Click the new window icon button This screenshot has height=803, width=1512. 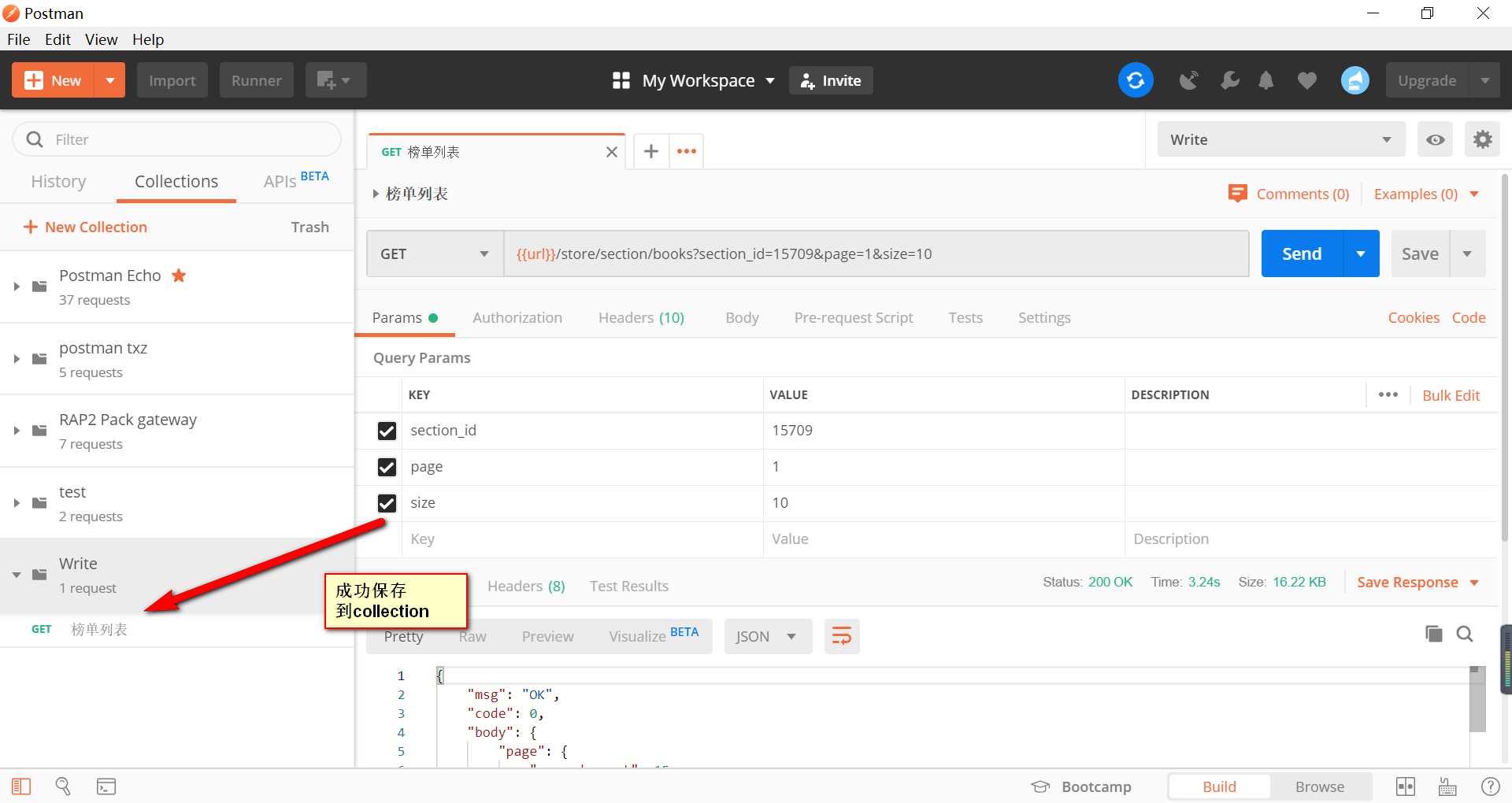(x=335, y=80)
